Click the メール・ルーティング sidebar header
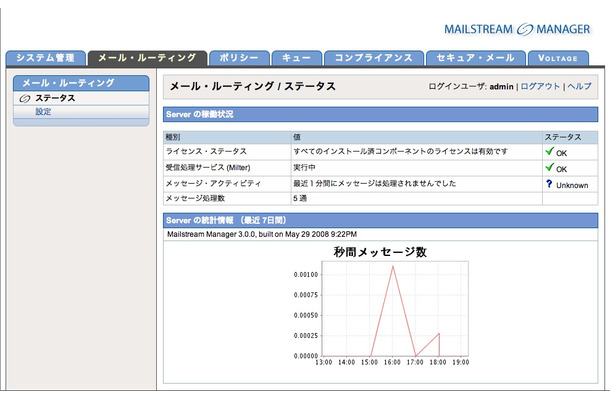 coord(81,83)
